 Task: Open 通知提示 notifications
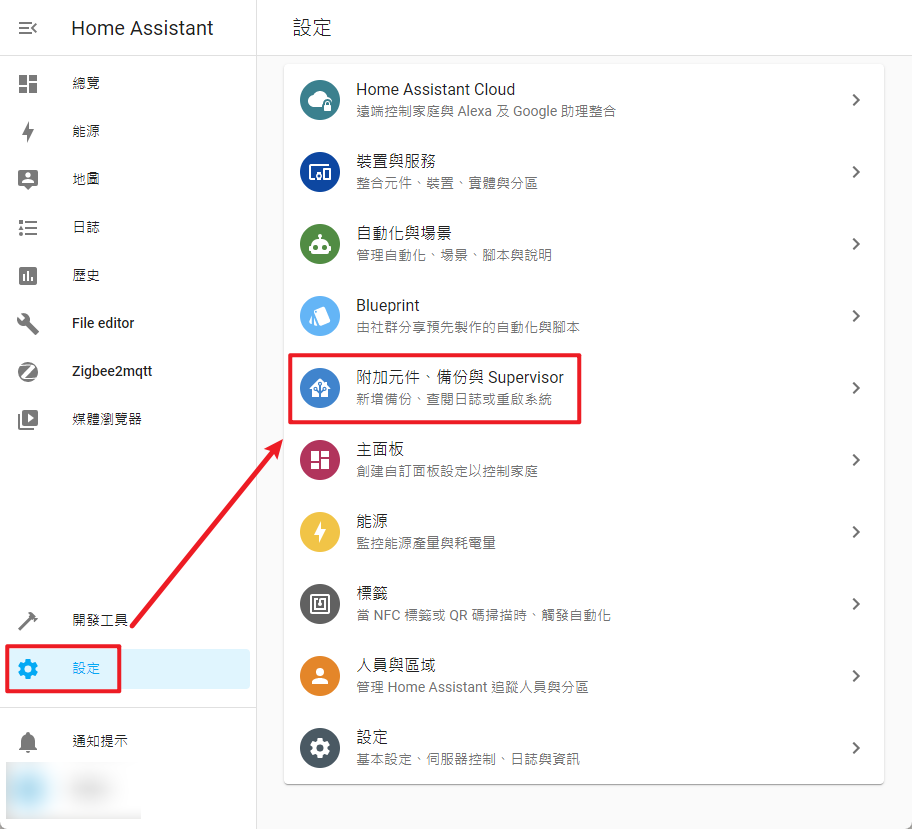click(x=100, y=741)
